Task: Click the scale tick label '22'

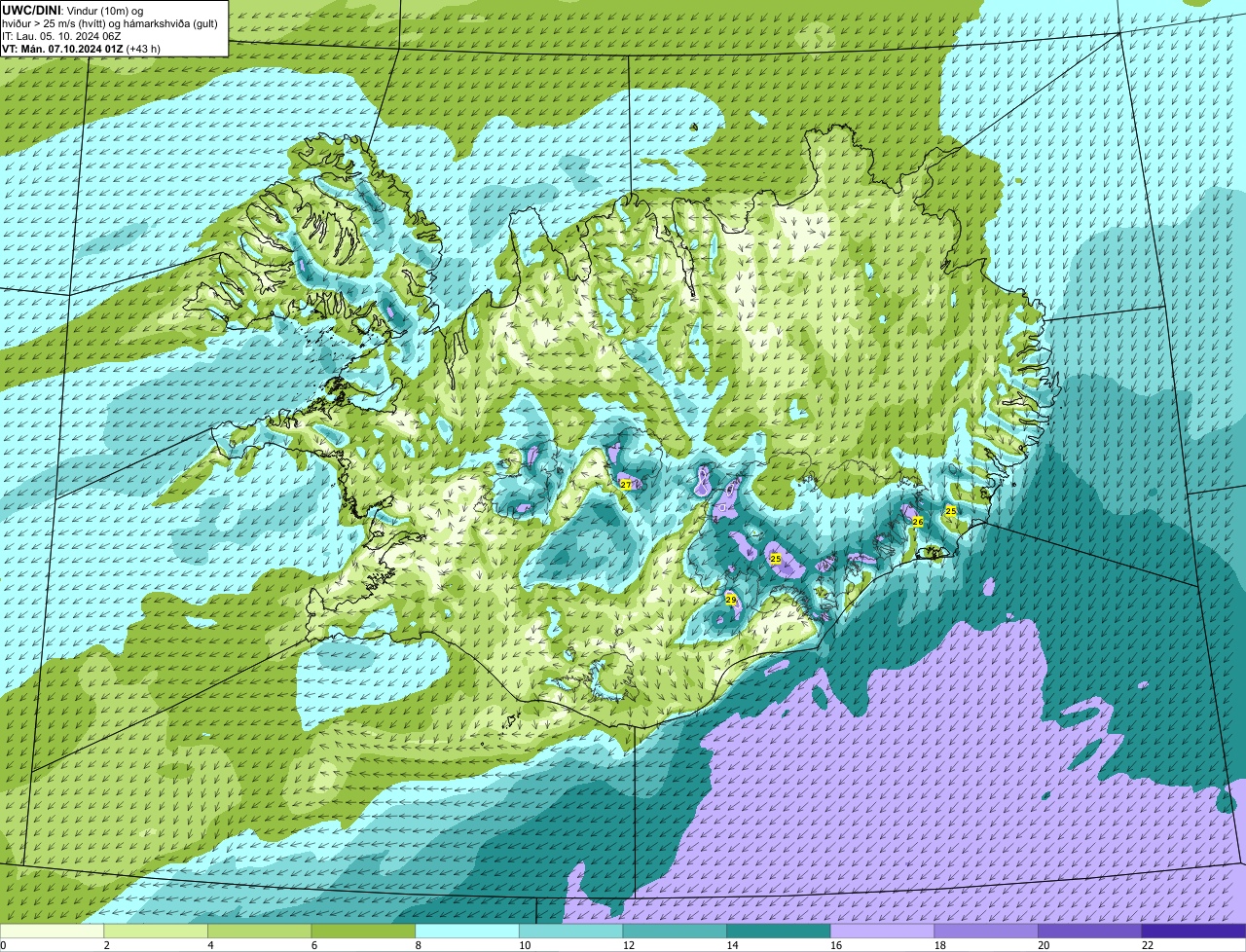Action: [x=1148, y=945]
